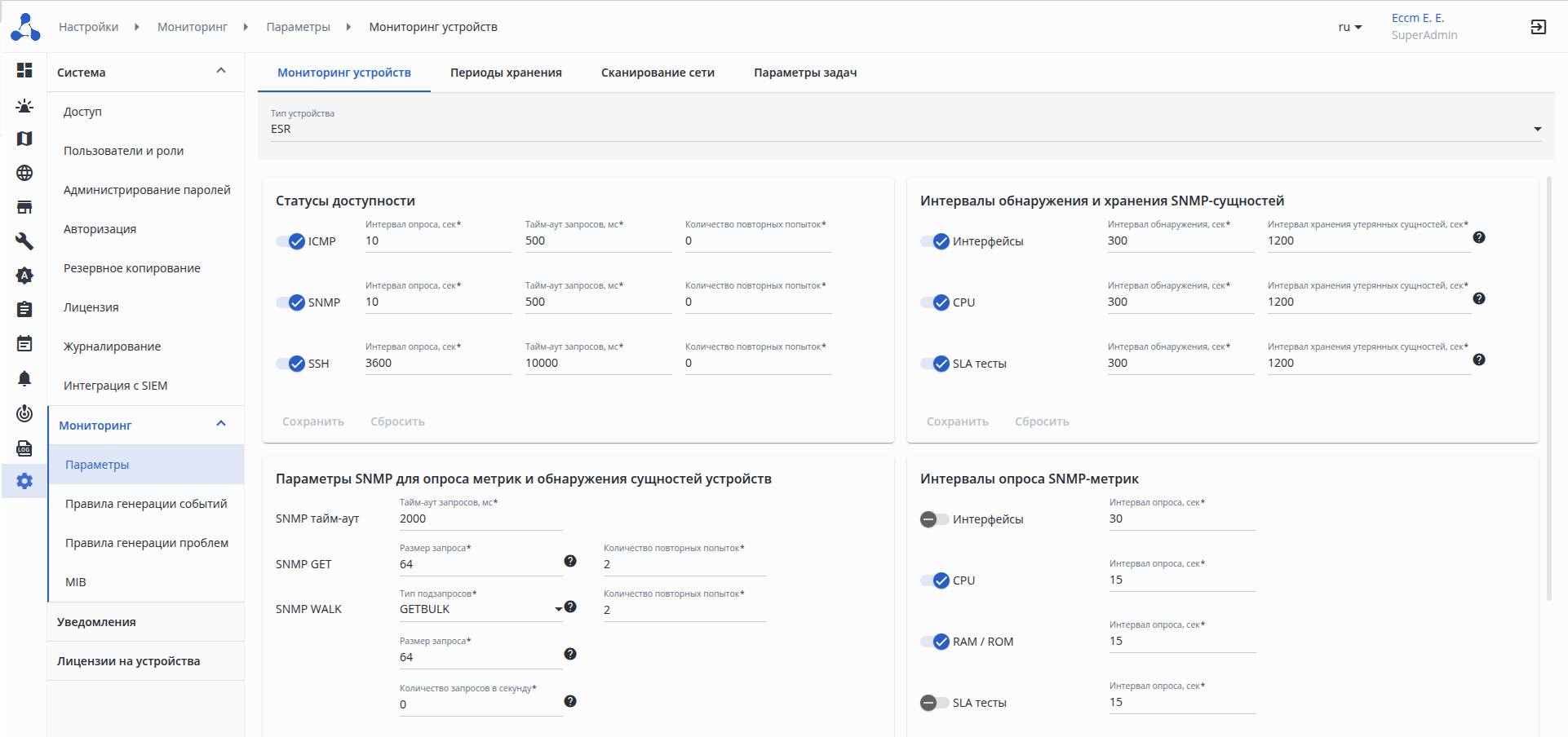Open the map icon in the sidebar

(24, 139)
